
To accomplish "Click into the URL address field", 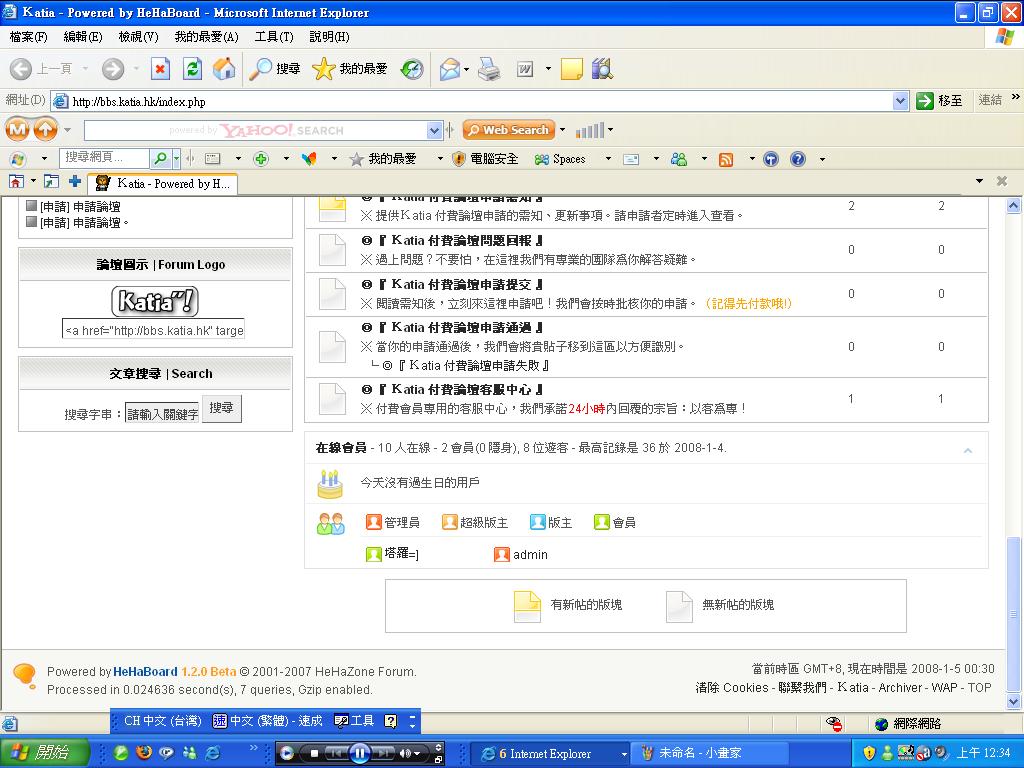I will 480,101.
